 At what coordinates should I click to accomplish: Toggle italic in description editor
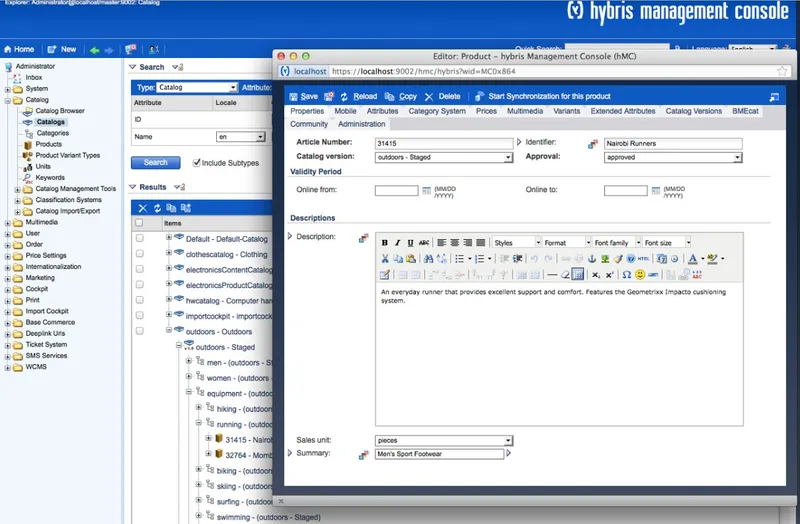tap(397, 243)
